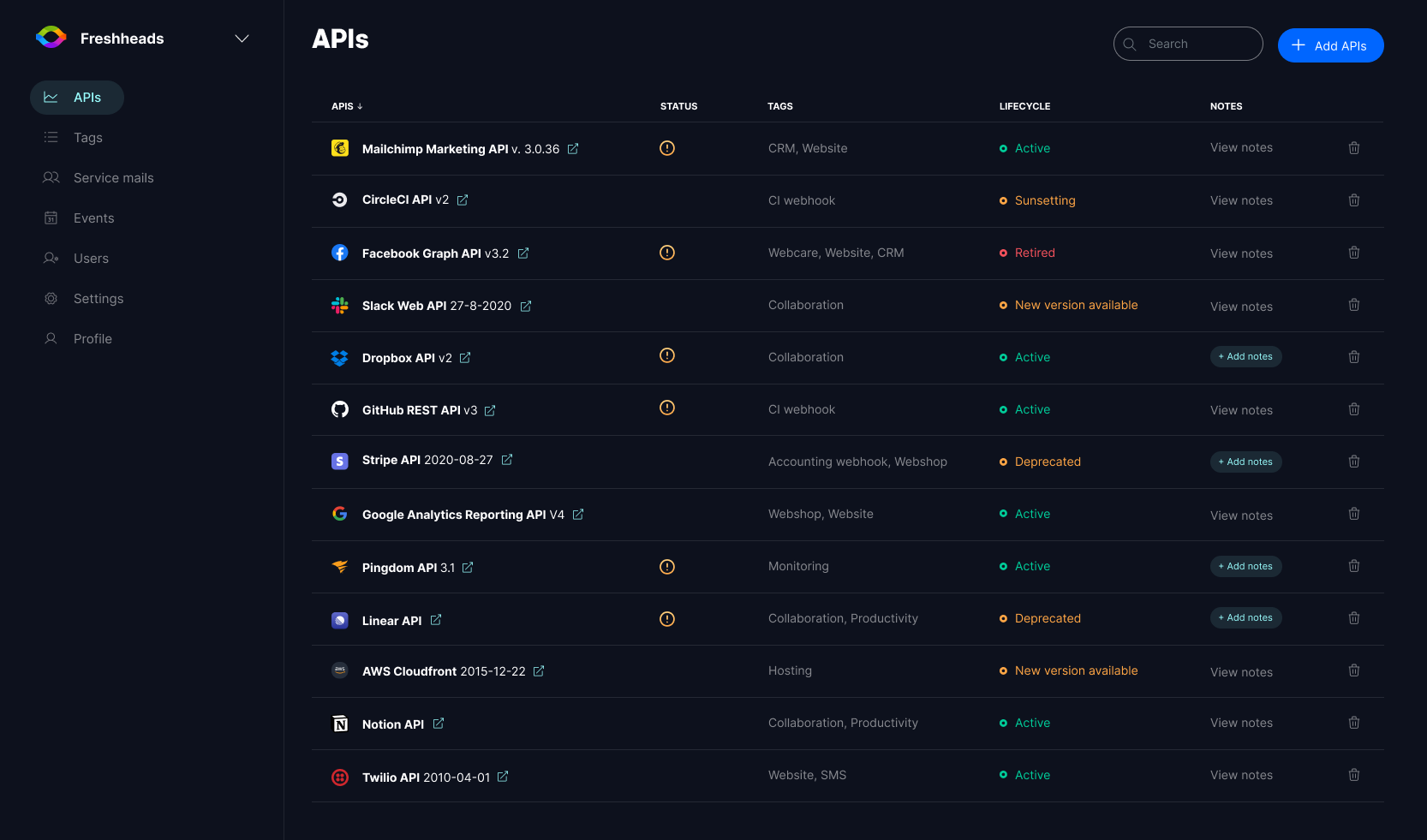Open Google Analytics Reporting API external link
1427x840 pixels.
point(578,515)
